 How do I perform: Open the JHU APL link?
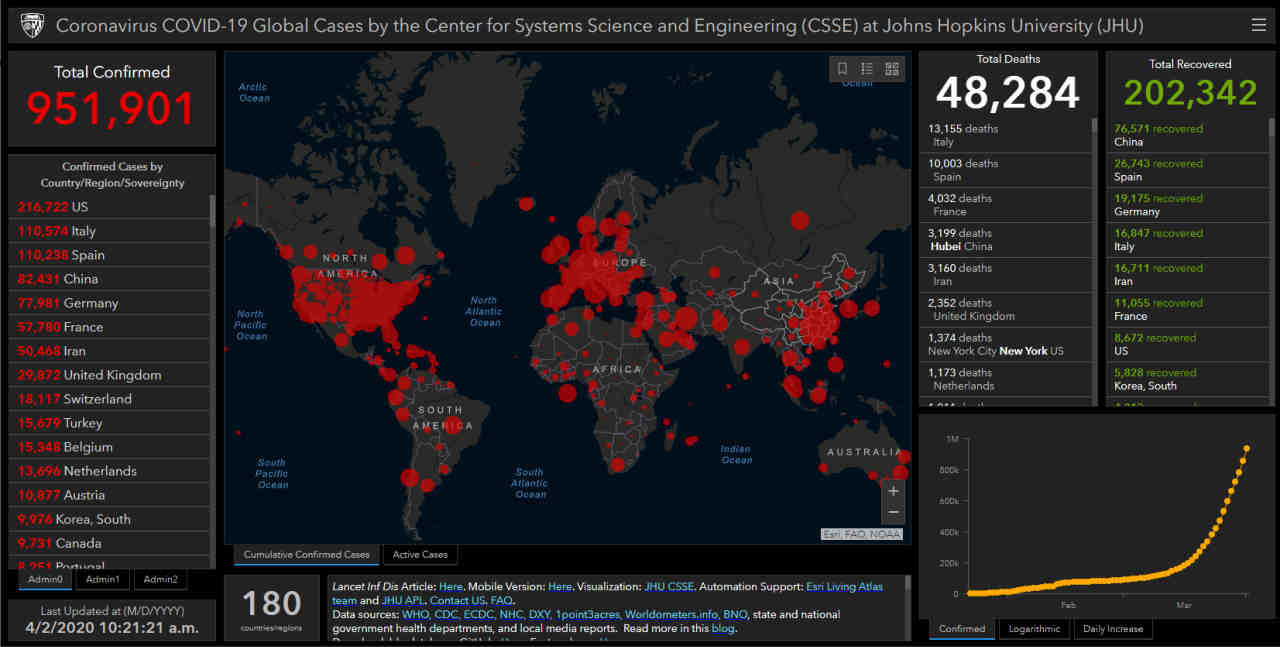[403, 601]
